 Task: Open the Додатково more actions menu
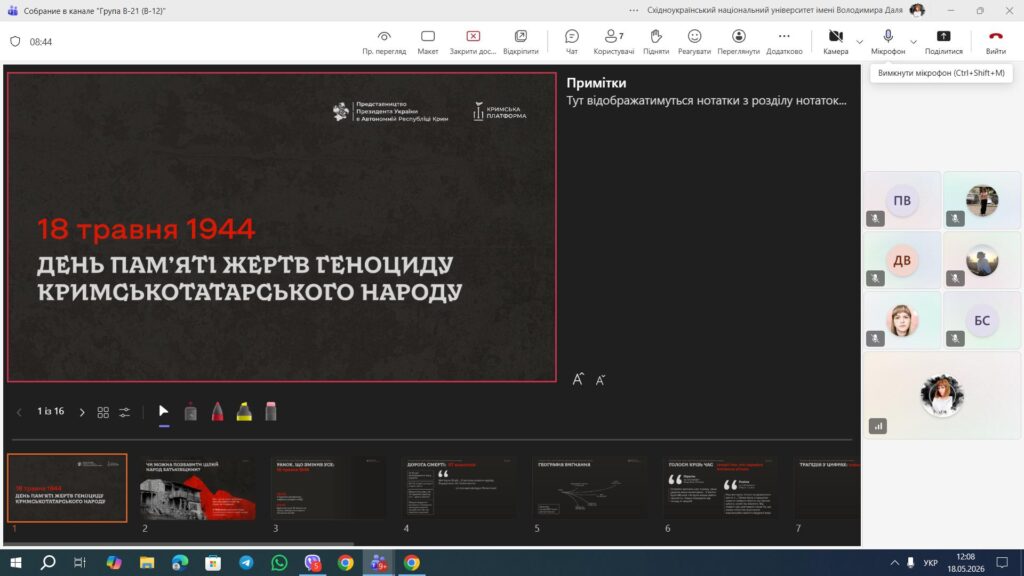[x=784, y=42]
